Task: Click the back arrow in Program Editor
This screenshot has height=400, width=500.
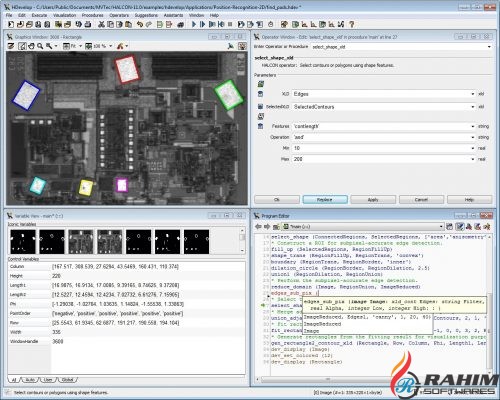Action: point(258,227)
